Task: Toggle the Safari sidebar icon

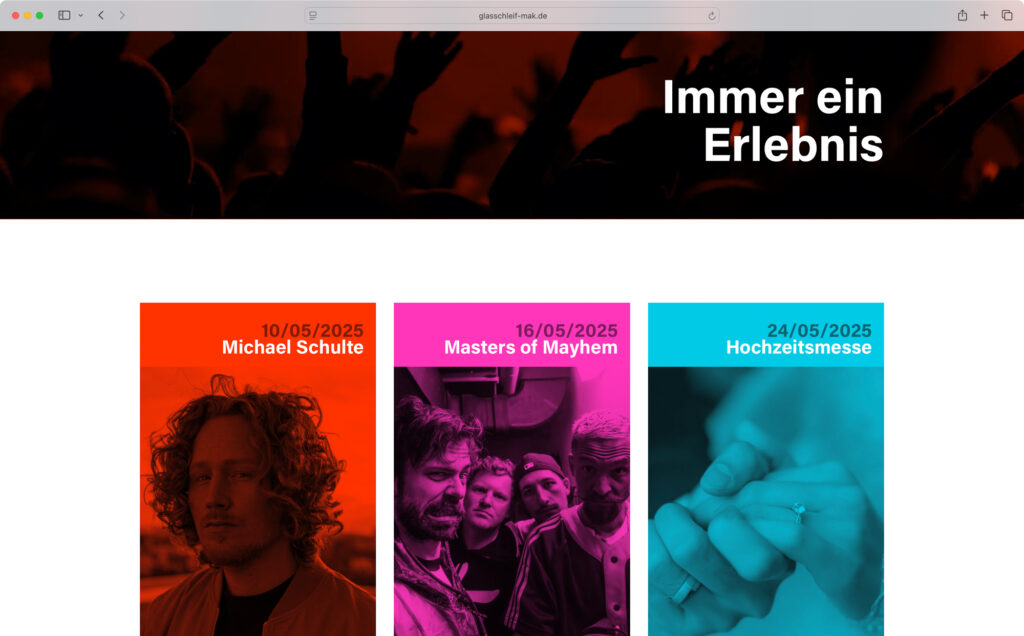Action: point(64,15)
